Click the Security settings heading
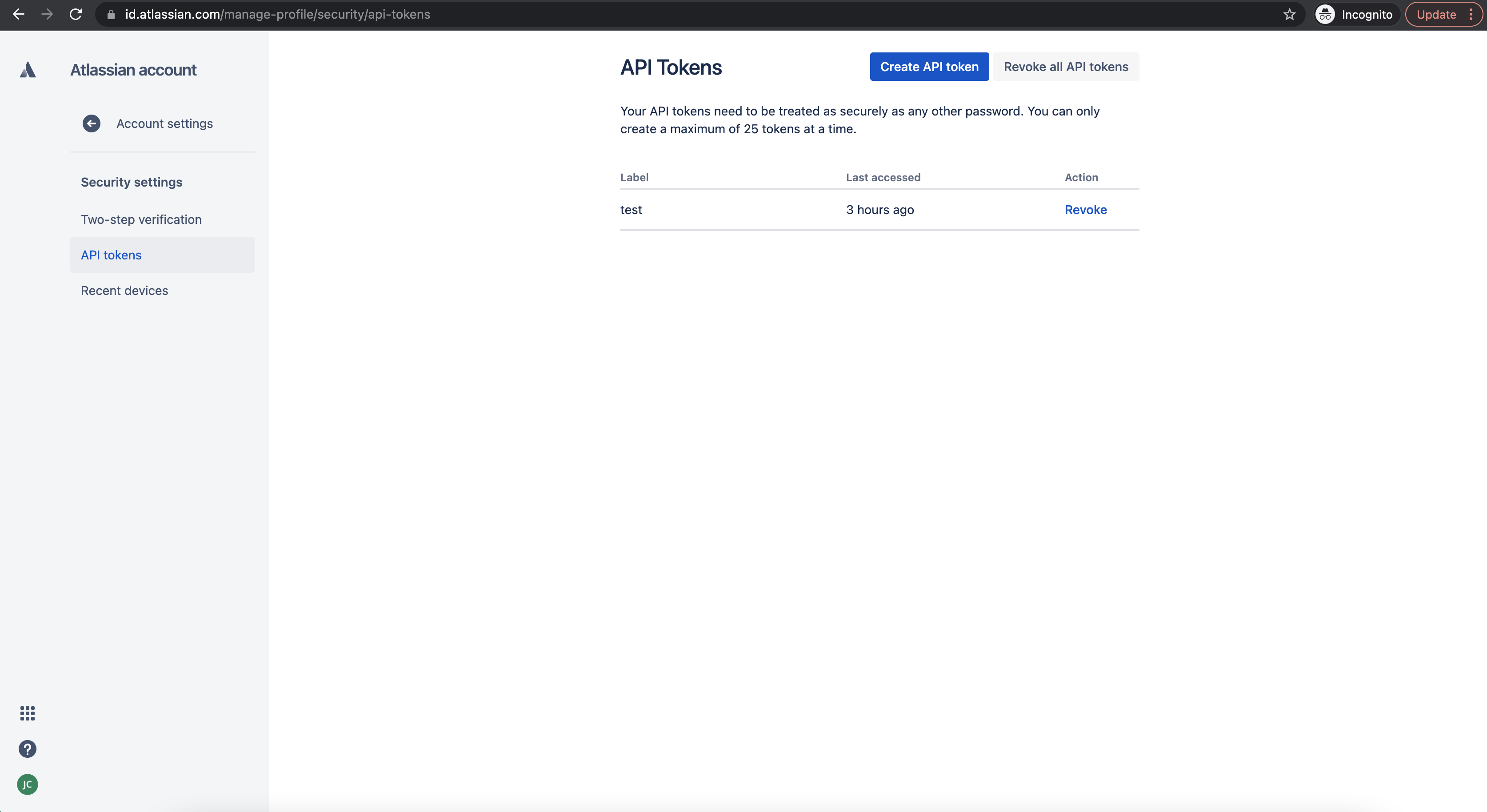Screen dimensions: 1487x812 [132, 183]
